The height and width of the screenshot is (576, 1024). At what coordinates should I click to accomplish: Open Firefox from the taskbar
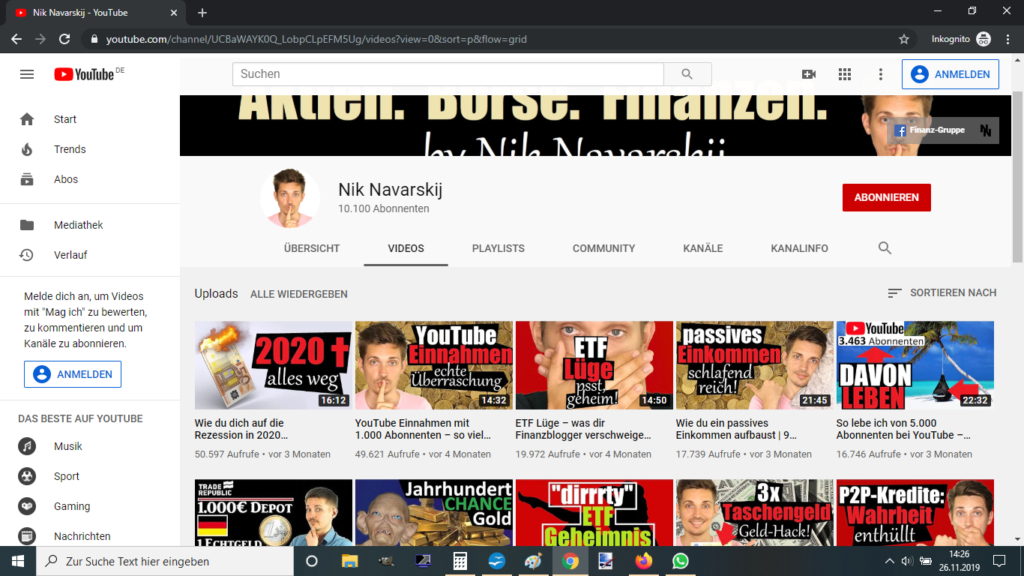(643, 561)
